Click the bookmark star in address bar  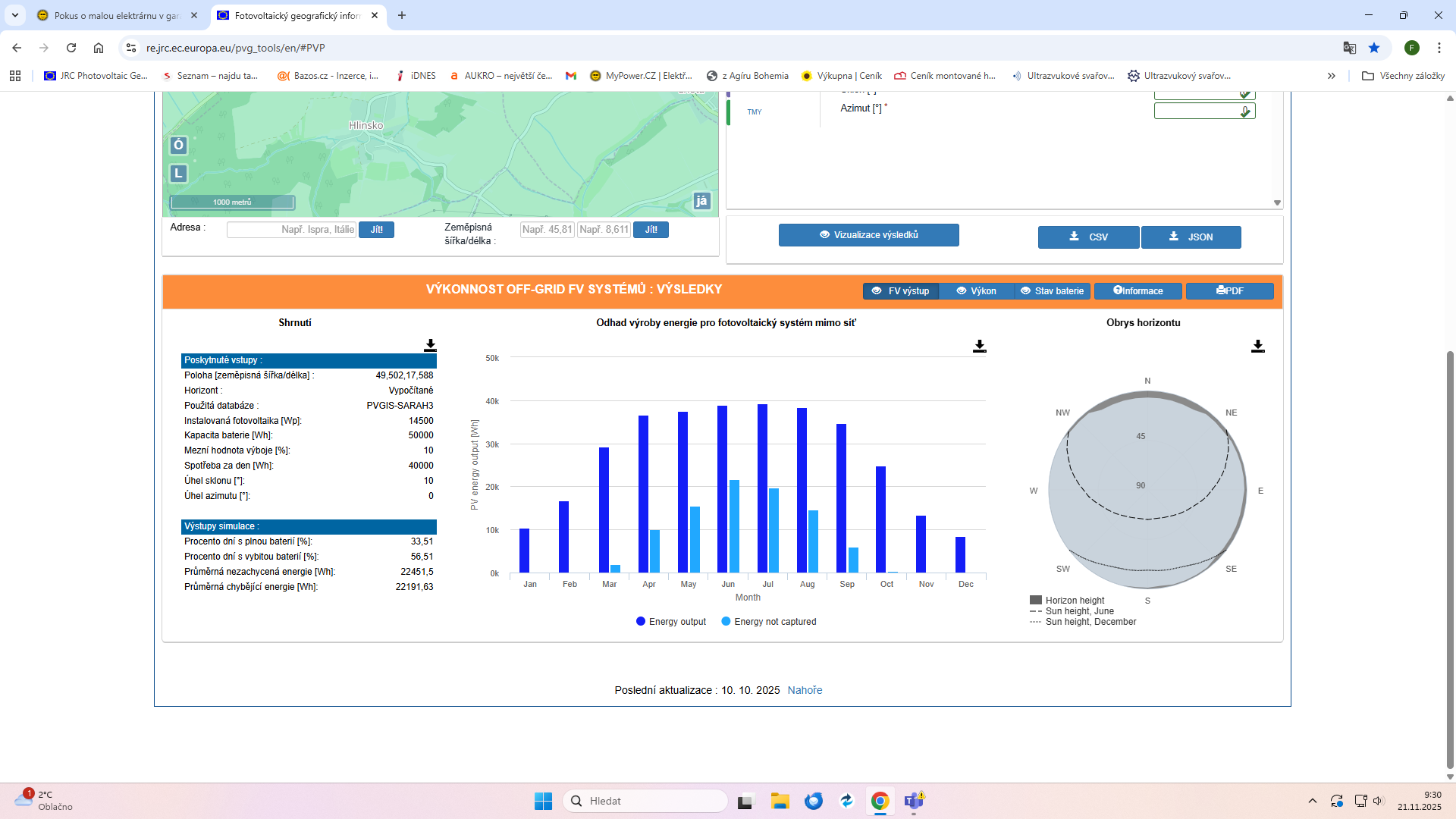[1374, 48]
